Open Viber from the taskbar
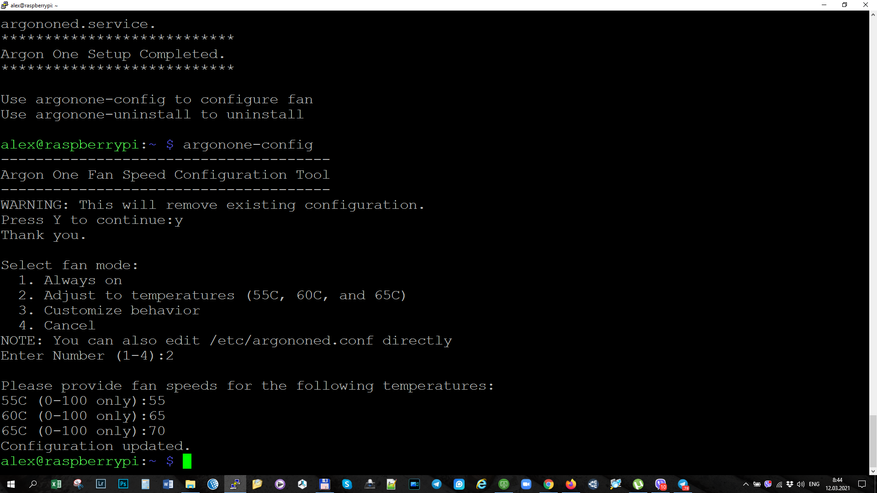Screen dimensions: 877x493 [661, 484]
